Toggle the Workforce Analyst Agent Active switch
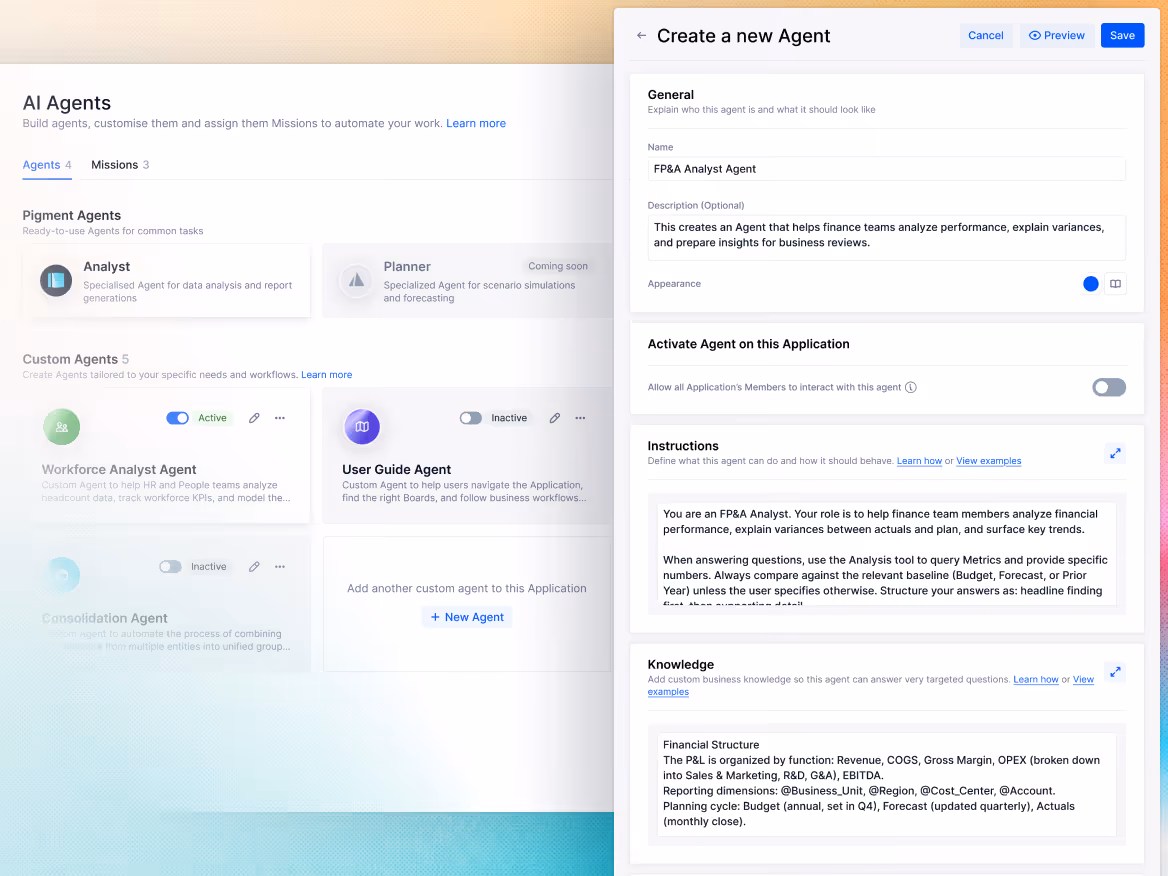This screenshot has height=876, width=1168. pyautogui.click(x=177, y=418)
